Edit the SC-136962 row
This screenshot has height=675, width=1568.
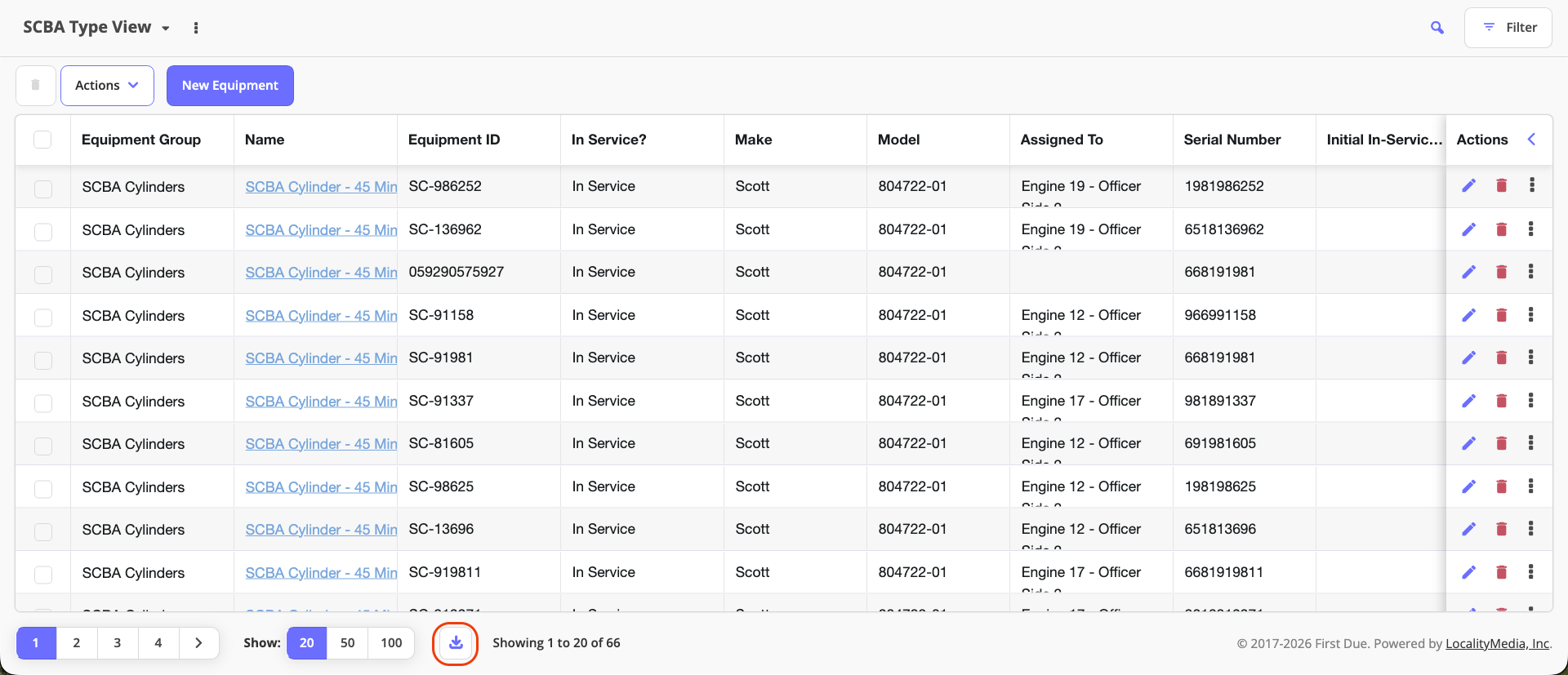pyautogui.click(x=1468, y=229)
